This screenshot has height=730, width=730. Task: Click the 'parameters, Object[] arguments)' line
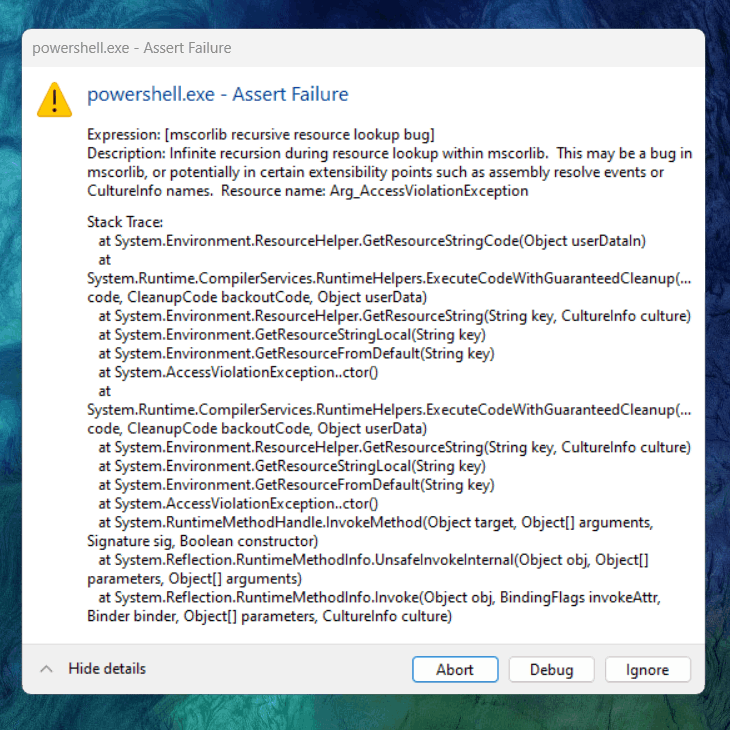tap(195, 579)
